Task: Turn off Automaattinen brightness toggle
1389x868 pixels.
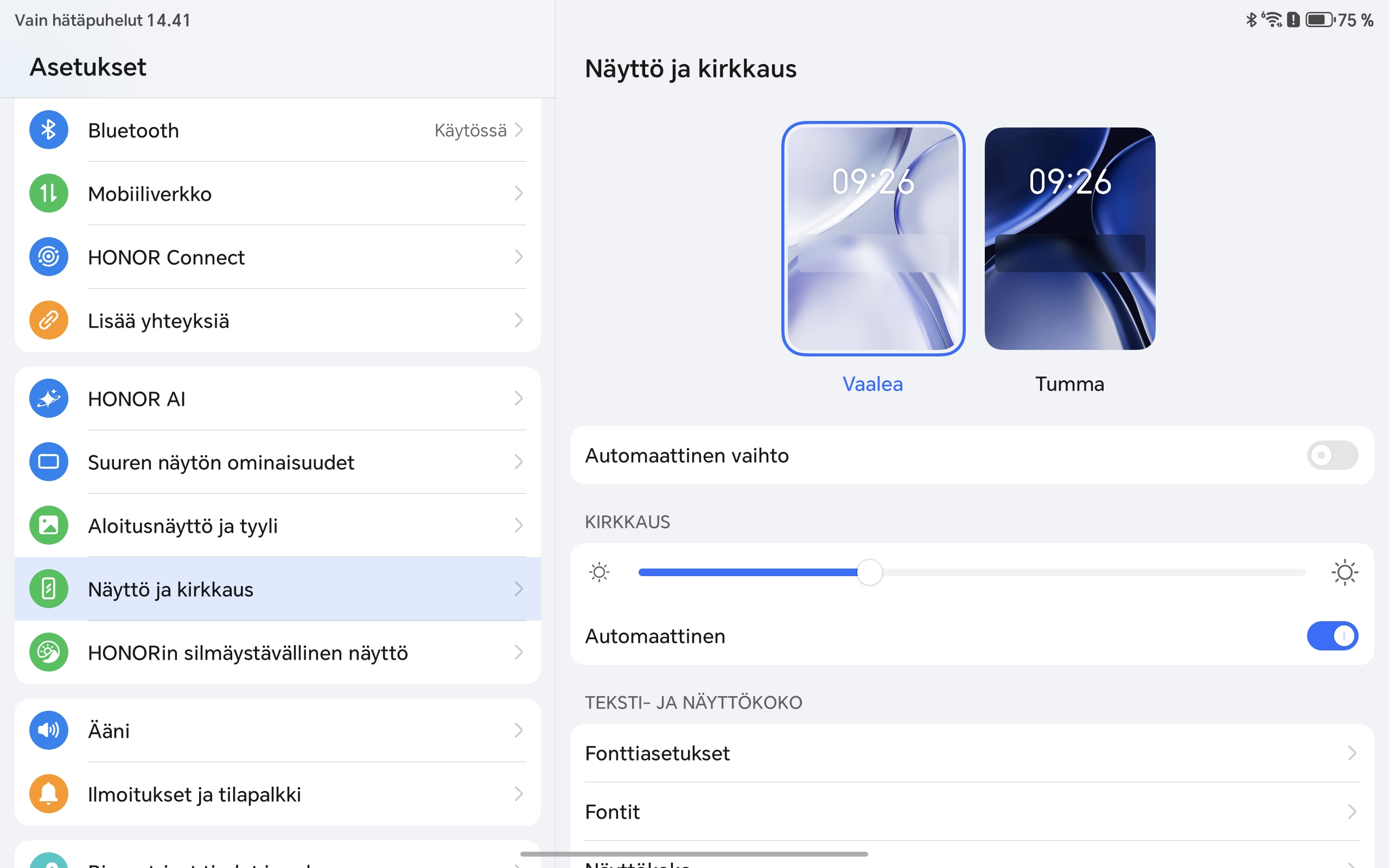Action: click(x=1331, y=636)
